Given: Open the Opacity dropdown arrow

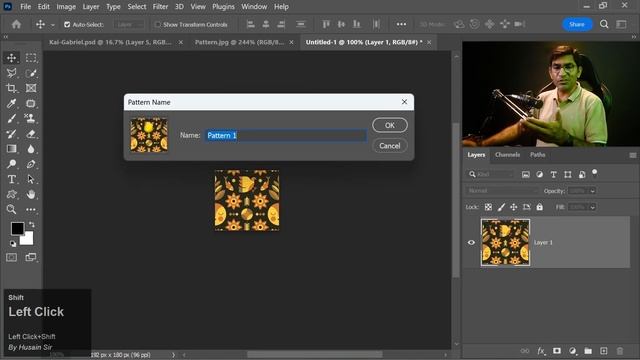Looking at the screenshot, I should [x=592, y=191].
